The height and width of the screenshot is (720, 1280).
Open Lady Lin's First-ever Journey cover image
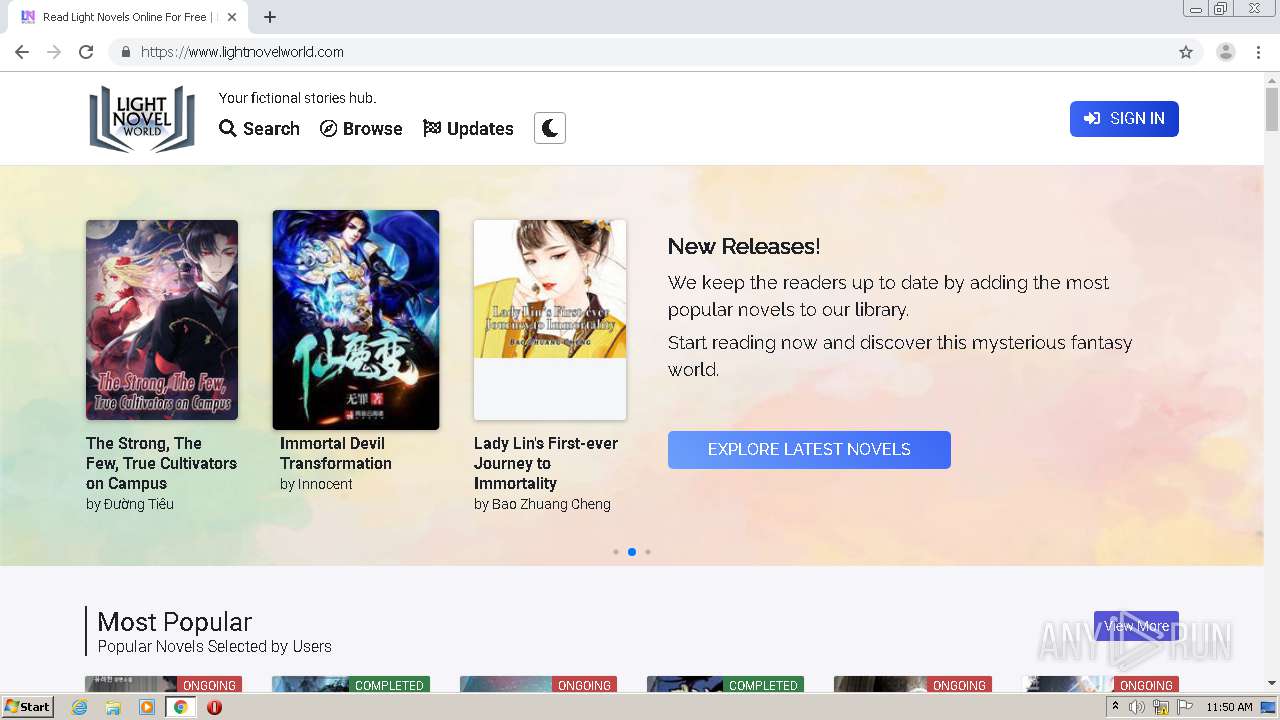(x=550, y=320)
